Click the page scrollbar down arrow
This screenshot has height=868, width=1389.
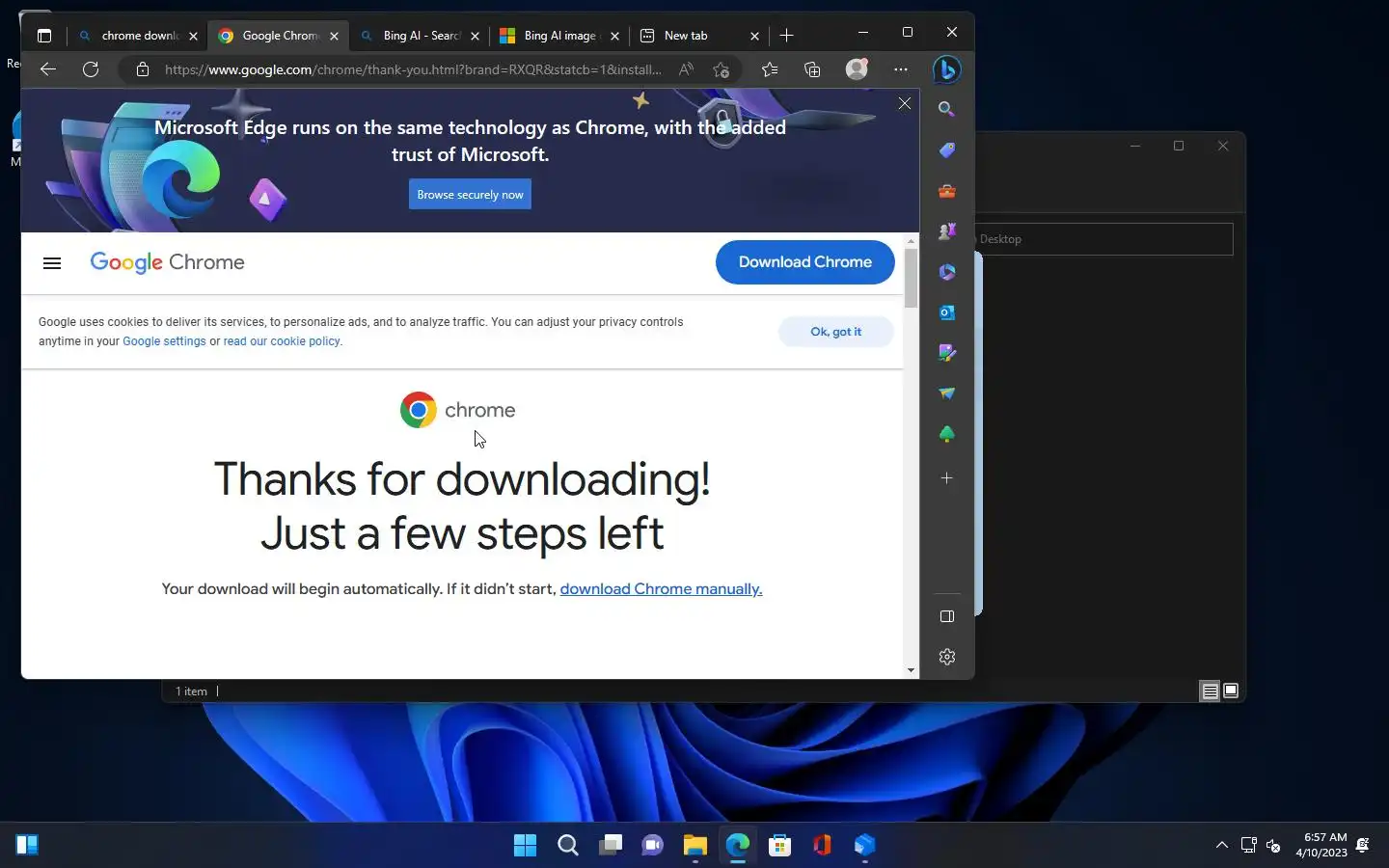pos(911,670)
